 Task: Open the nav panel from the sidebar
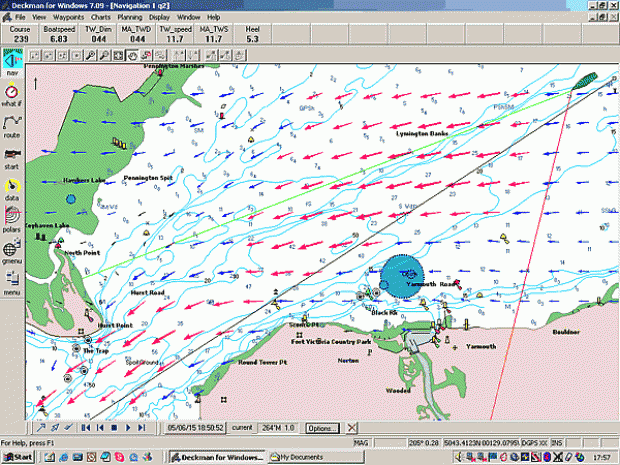tap(12, 66)
